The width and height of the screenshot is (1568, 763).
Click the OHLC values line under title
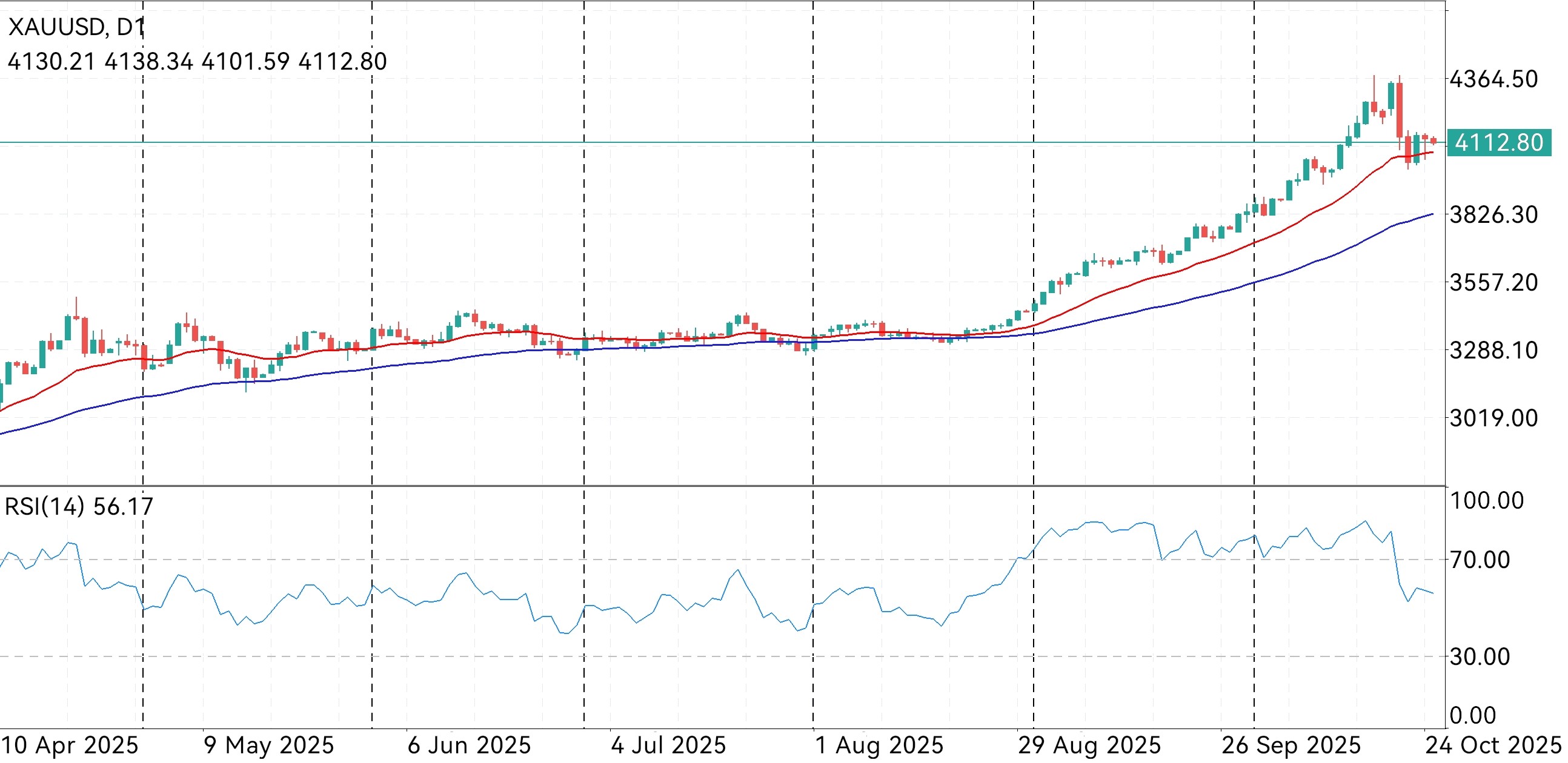[197, 61]
